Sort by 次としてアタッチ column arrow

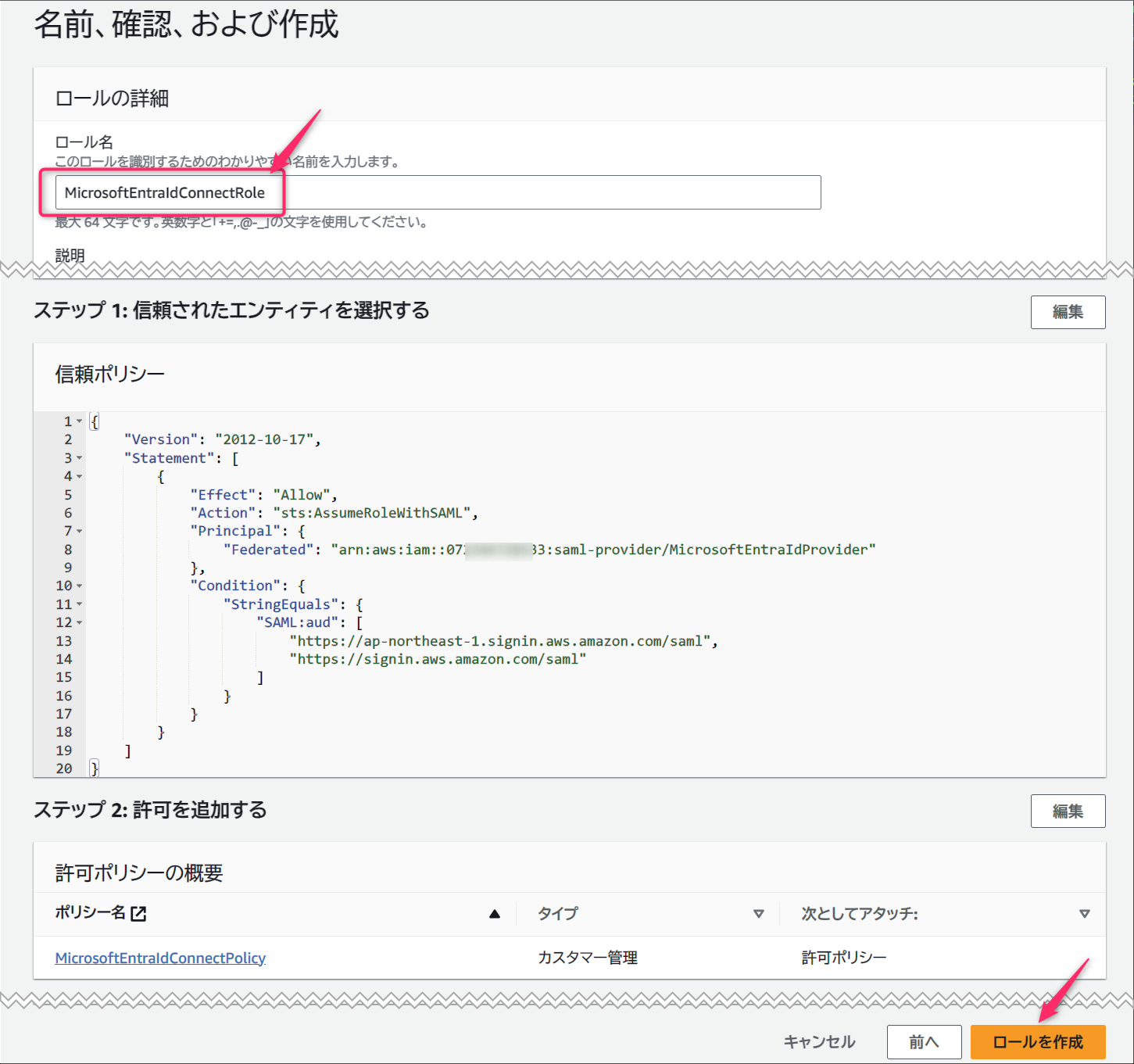(x=1084, y=914)
